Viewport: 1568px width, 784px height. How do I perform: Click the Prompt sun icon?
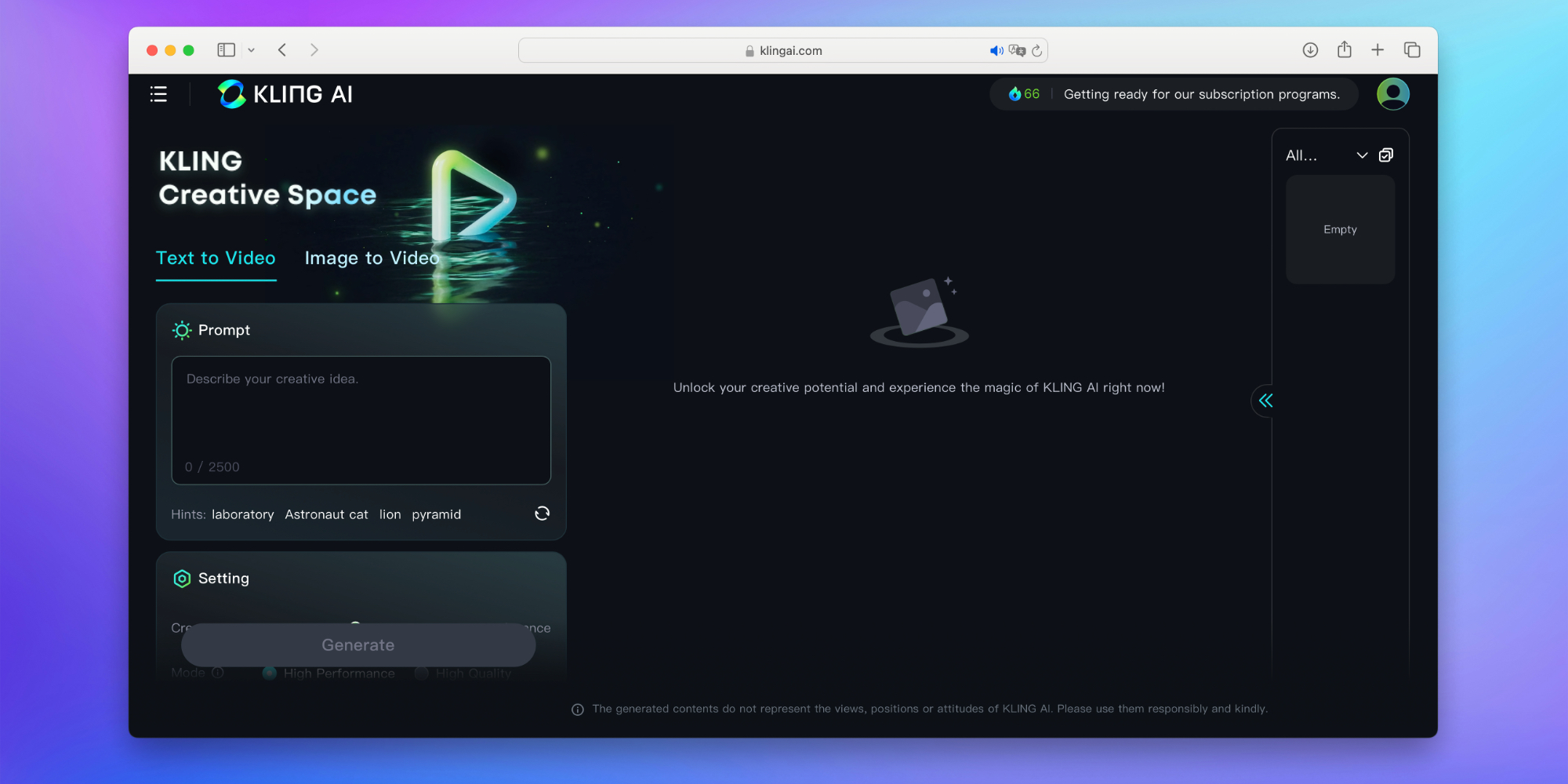(182, 330)
